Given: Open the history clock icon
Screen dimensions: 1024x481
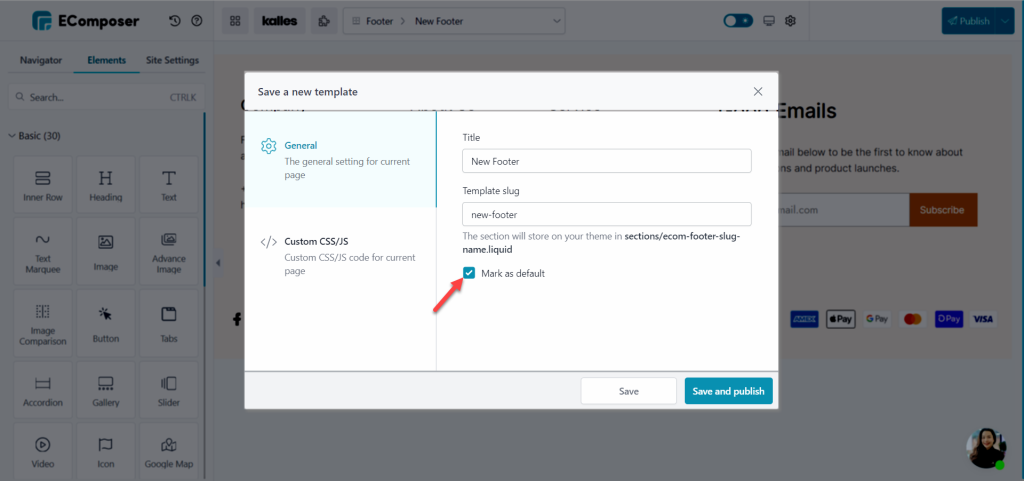Looking at the screenshot, I should 174,21.
